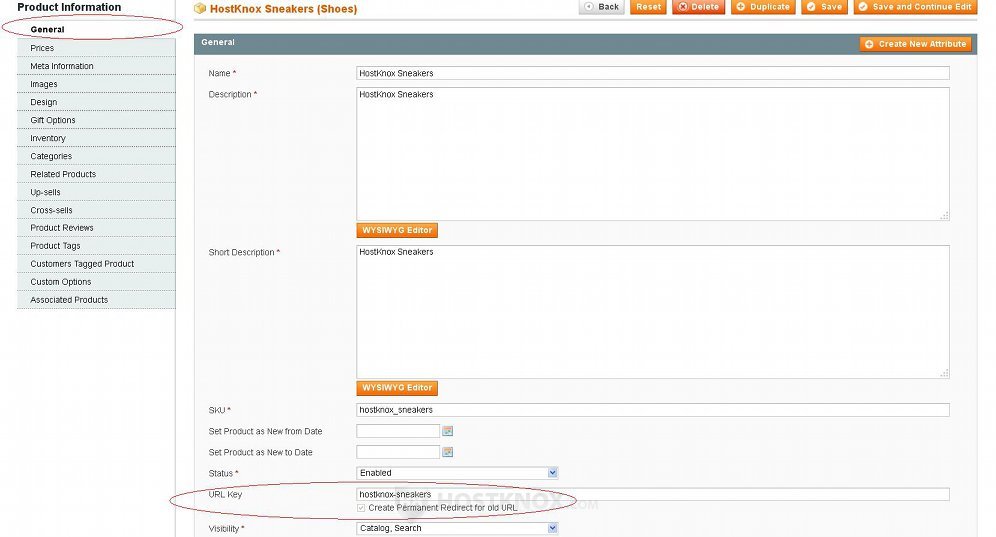Click the Product Information heading
The width and height of the screenshot is (996, 537).
pyautogui.click(x=69, y=7)
